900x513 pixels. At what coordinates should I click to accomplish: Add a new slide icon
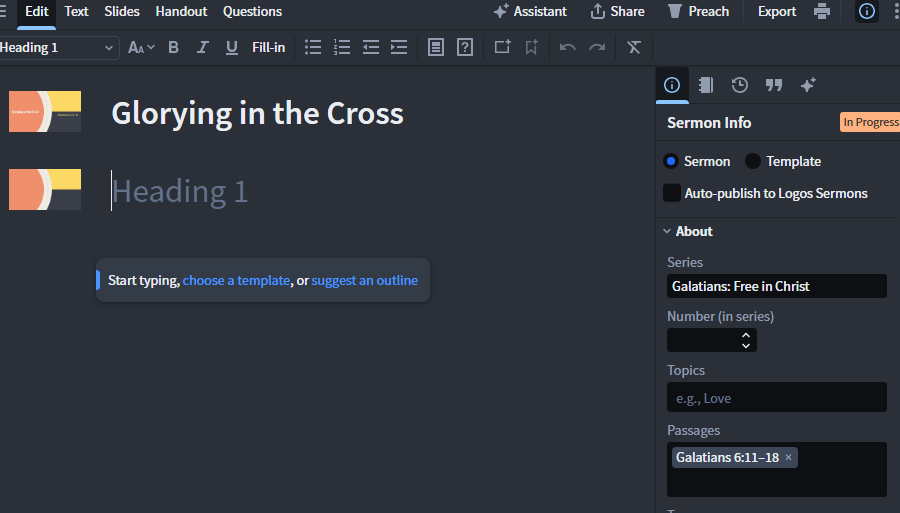click(x=502, y=47)
